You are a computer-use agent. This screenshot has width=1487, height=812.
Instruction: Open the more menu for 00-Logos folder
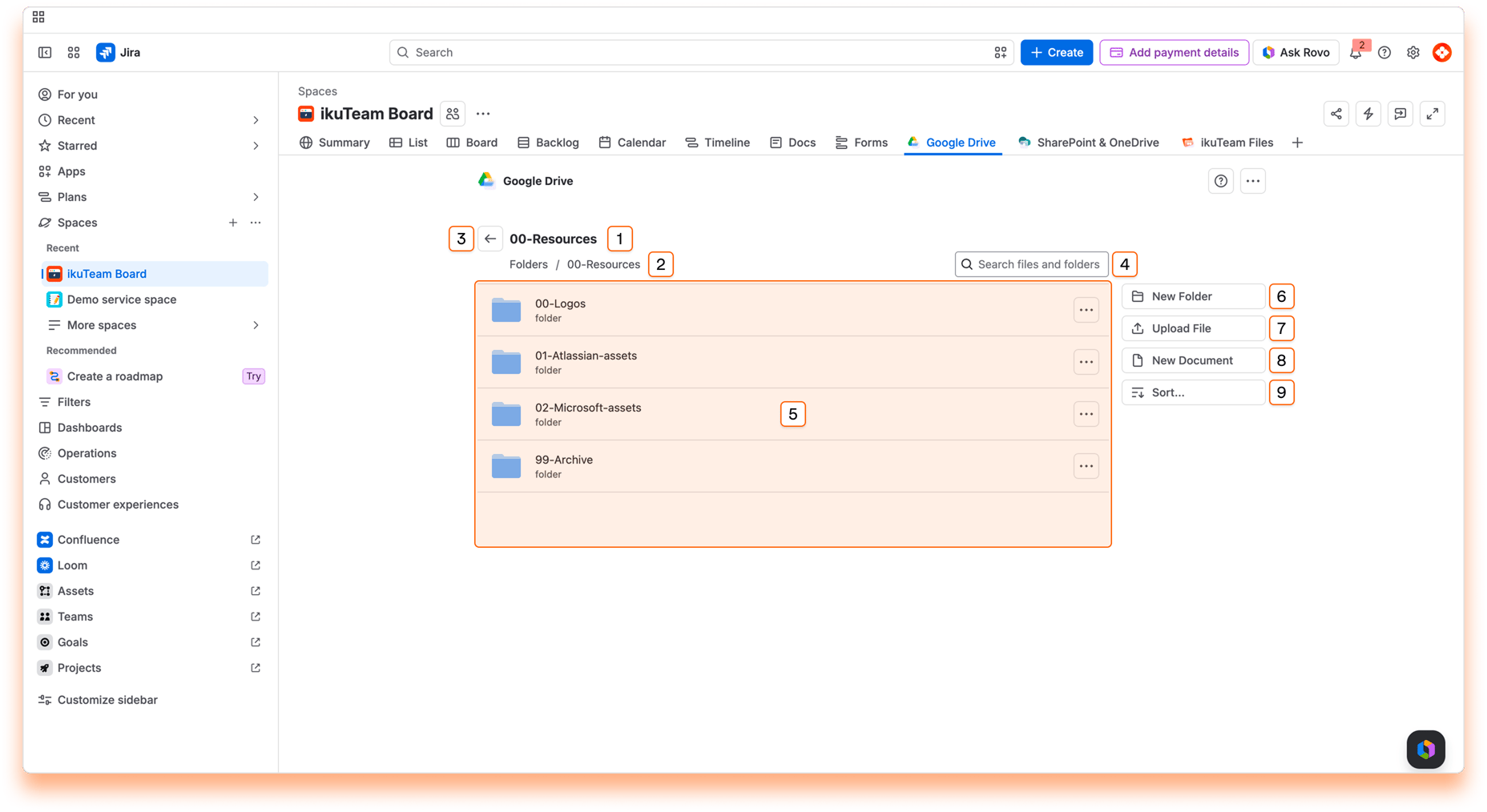click(x=1086, y=310)
